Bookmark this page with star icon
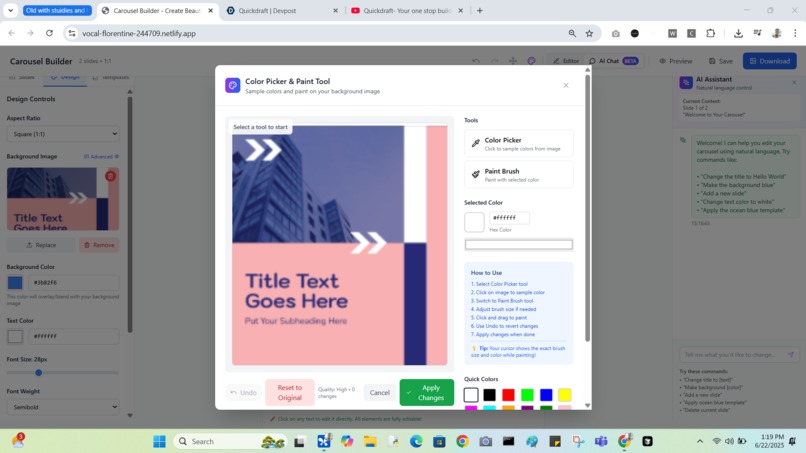806x453 pixels. 589,33
